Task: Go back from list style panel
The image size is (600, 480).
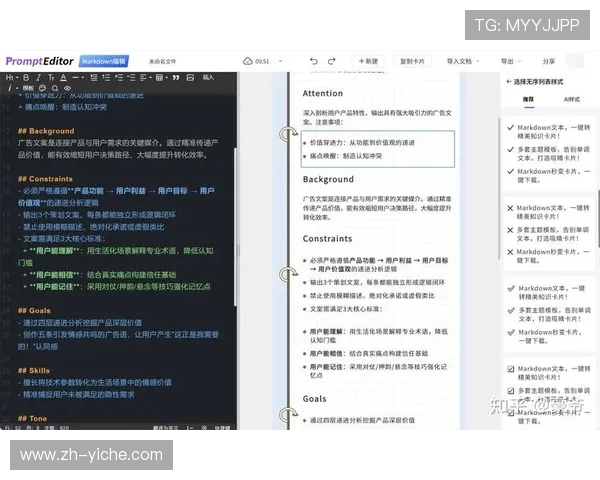Action: tap(509, 82)
